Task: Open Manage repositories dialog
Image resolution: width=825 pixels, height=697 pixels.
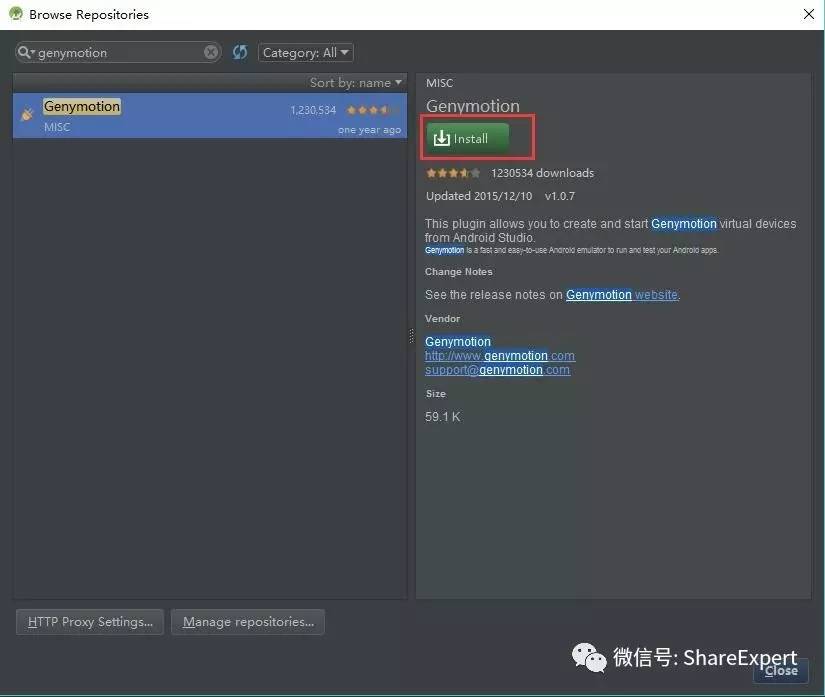Action: [x=248, y=622]
